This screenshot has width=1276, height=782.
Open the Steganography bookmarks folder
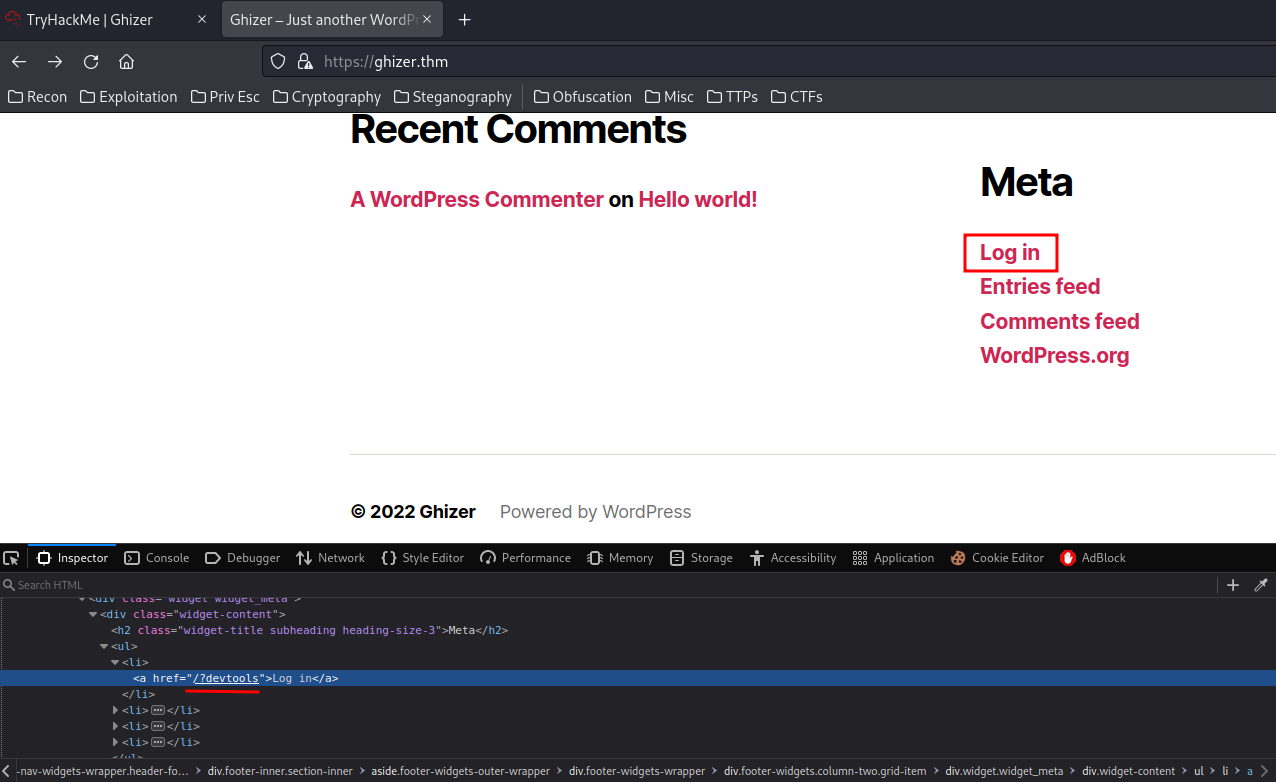click(x=453, y=97)
